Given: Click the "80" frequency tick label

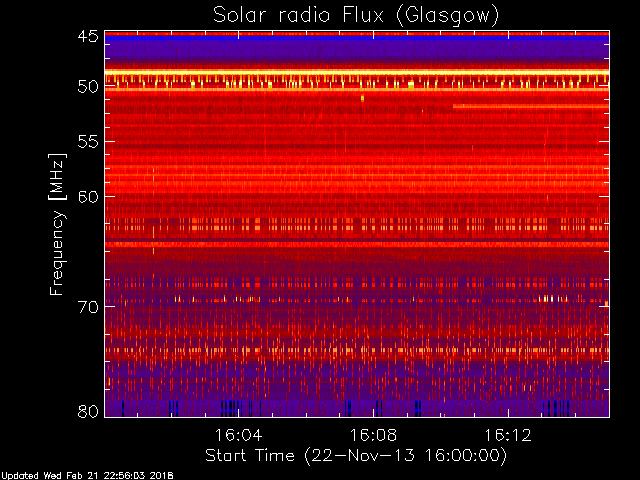Looking at the screenshot, I should tap(88, 411).
